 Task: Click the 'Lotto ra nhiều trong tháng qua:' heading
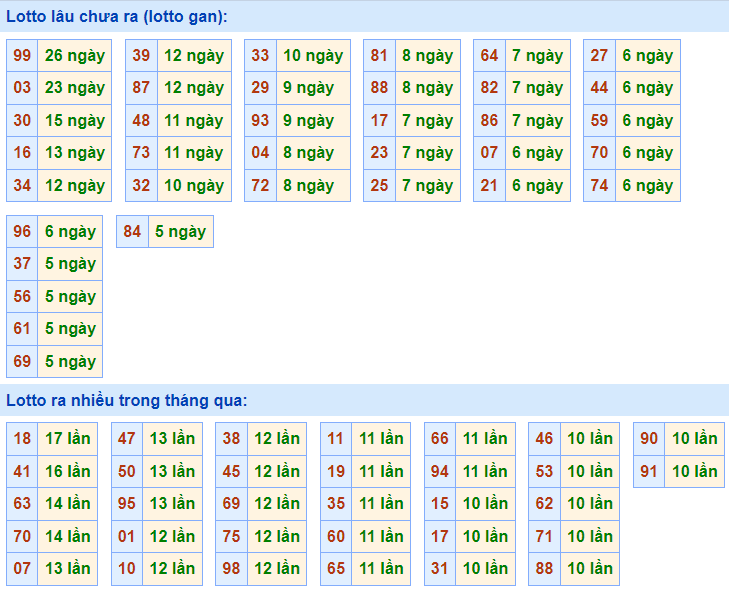coord(126,400)
